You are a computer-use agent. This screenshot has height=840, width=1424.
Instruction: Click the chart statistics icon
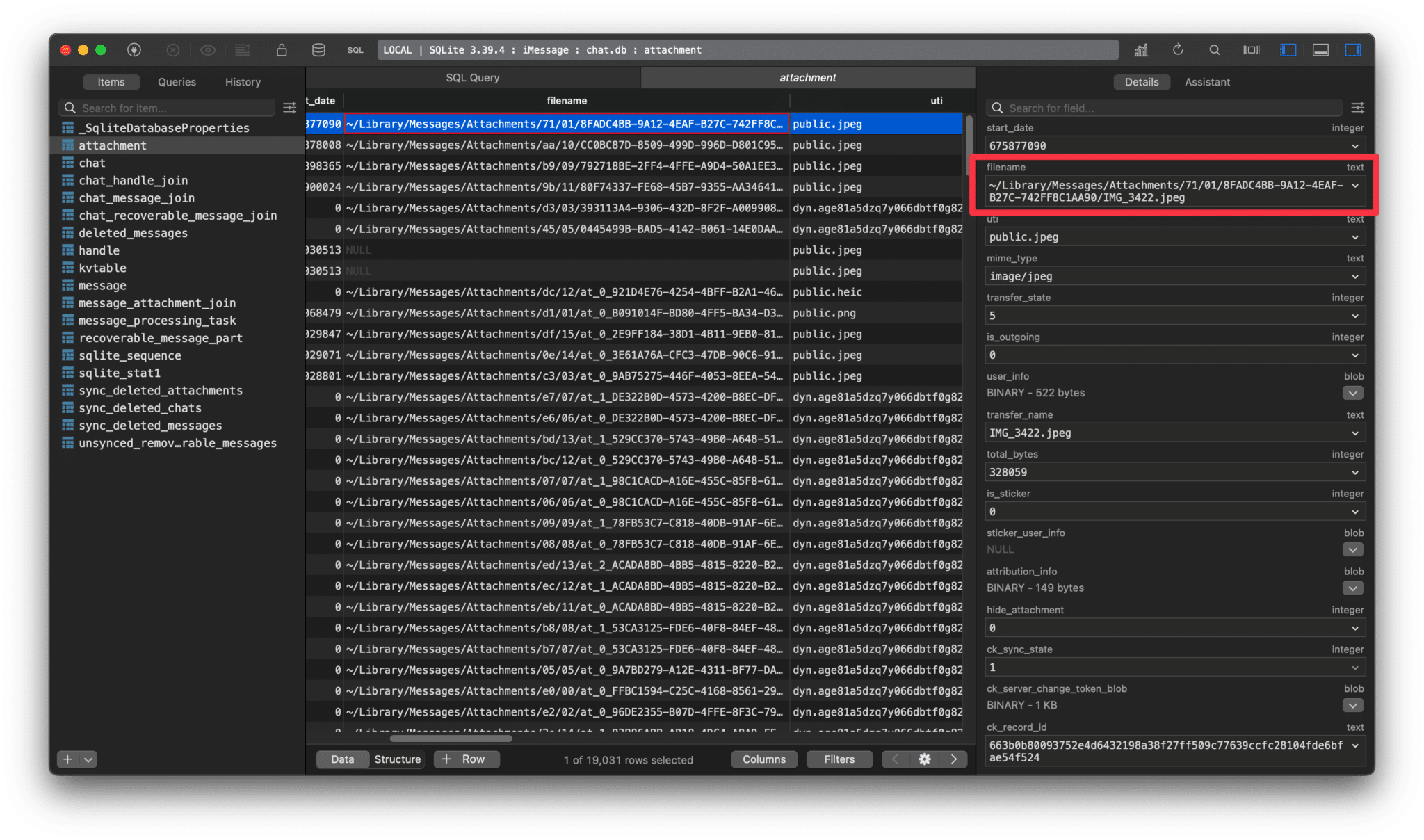click(x=1142, y=49)
